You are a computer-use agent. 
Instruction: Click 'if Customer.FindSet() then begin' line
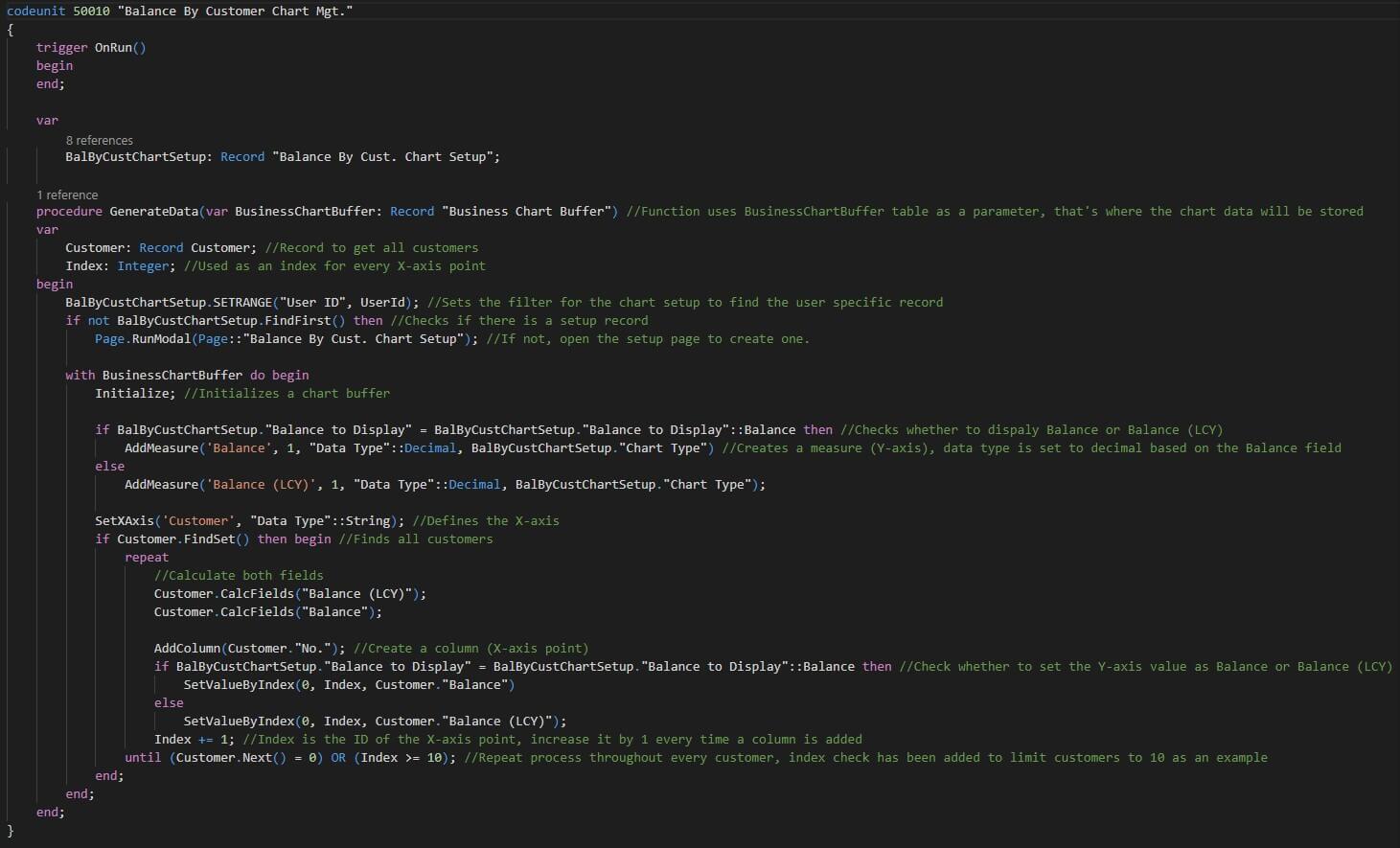pyautogui.click(x=213, y=539)
